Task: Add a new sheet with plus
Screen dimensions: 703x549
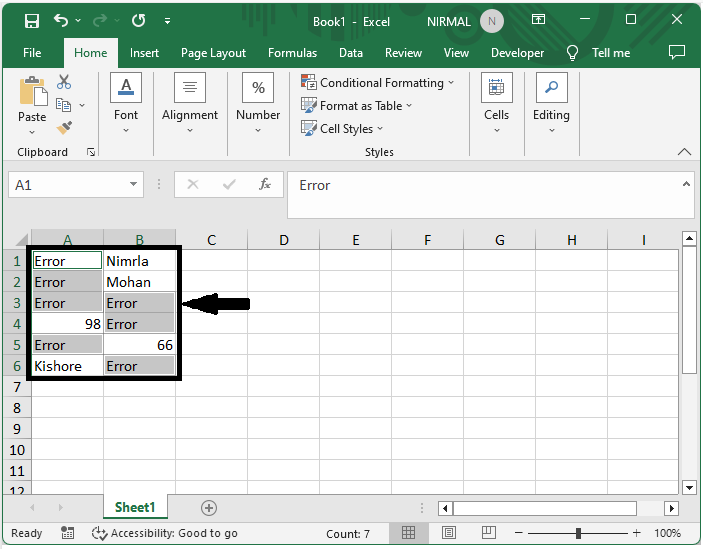Action: coord(209,508)
